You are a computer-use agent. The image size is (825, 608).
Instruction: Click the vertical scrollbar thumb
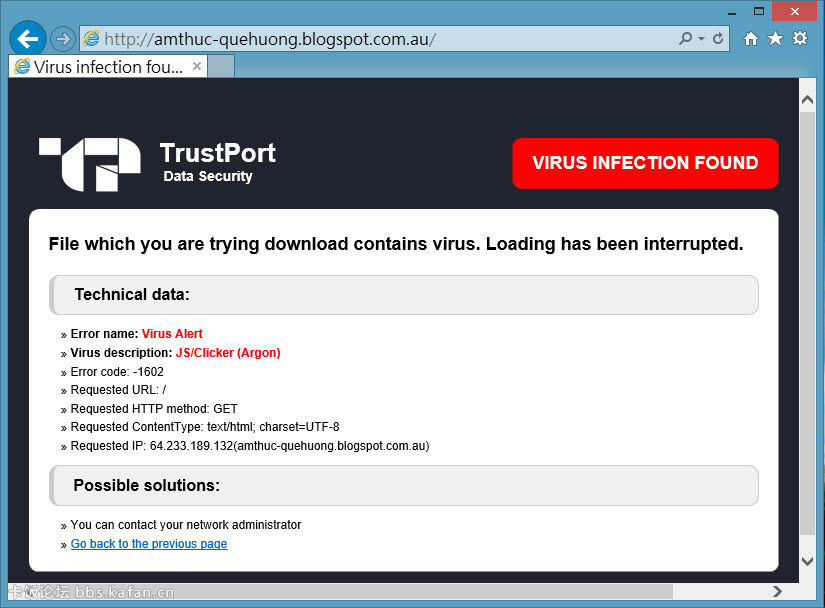coord(807,323)
